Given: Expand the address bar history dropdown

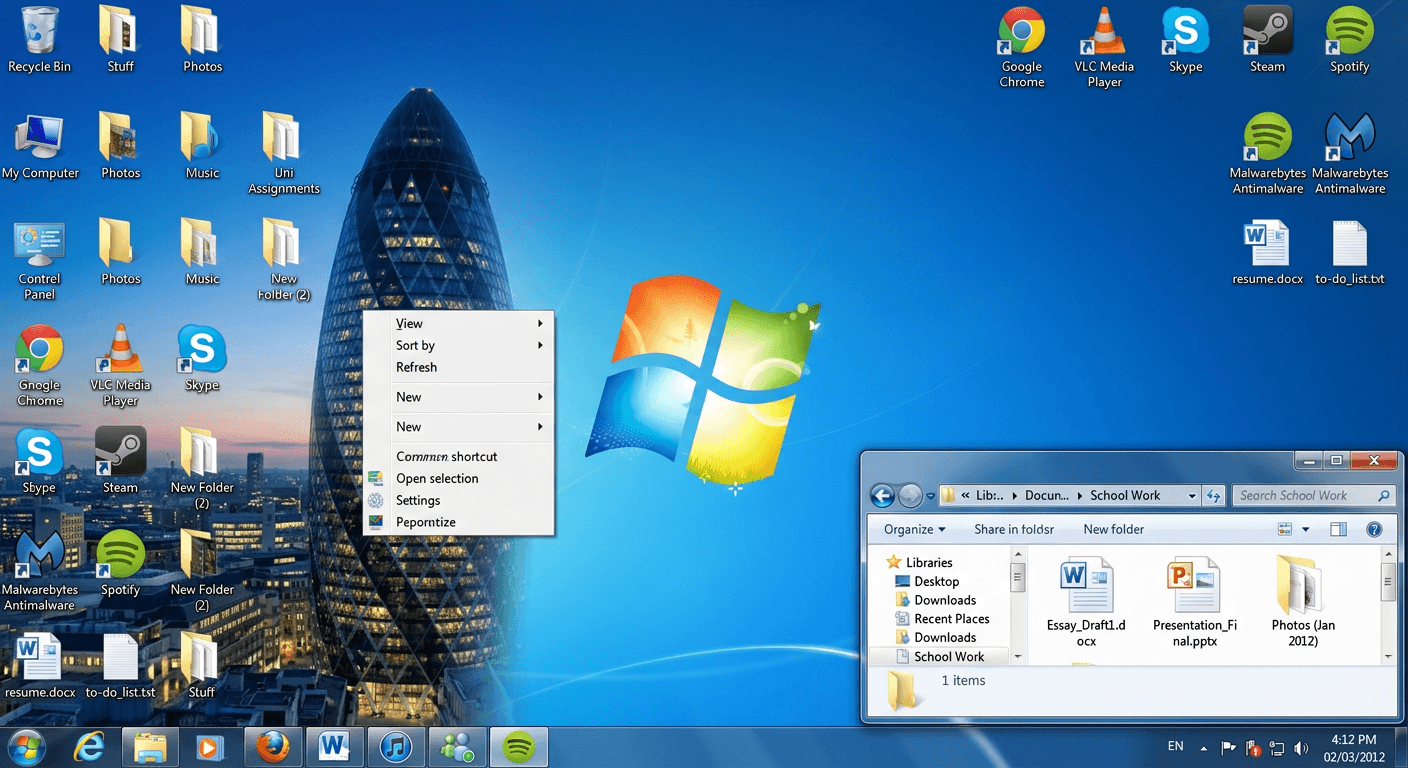Looking at the screenshot, I should (x=1192, y=495).
